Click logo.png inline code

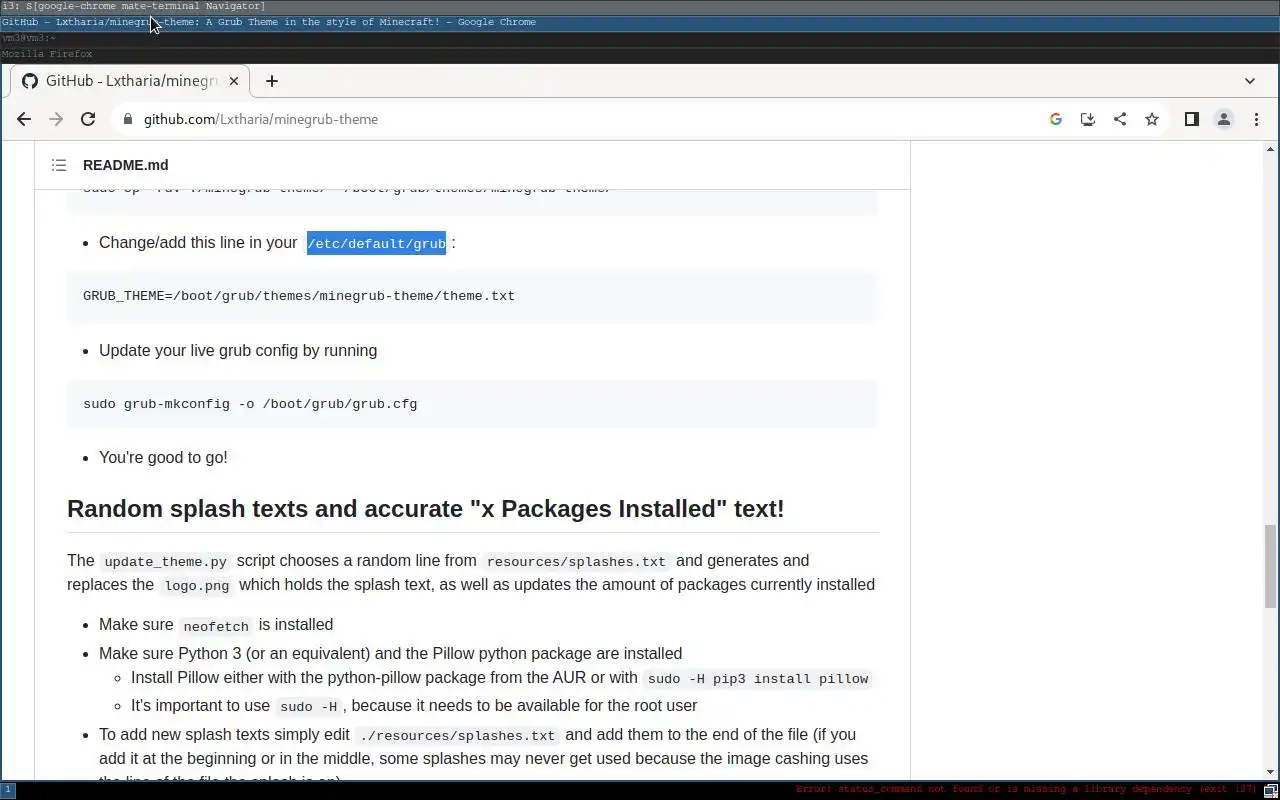[x=197, y=586]
